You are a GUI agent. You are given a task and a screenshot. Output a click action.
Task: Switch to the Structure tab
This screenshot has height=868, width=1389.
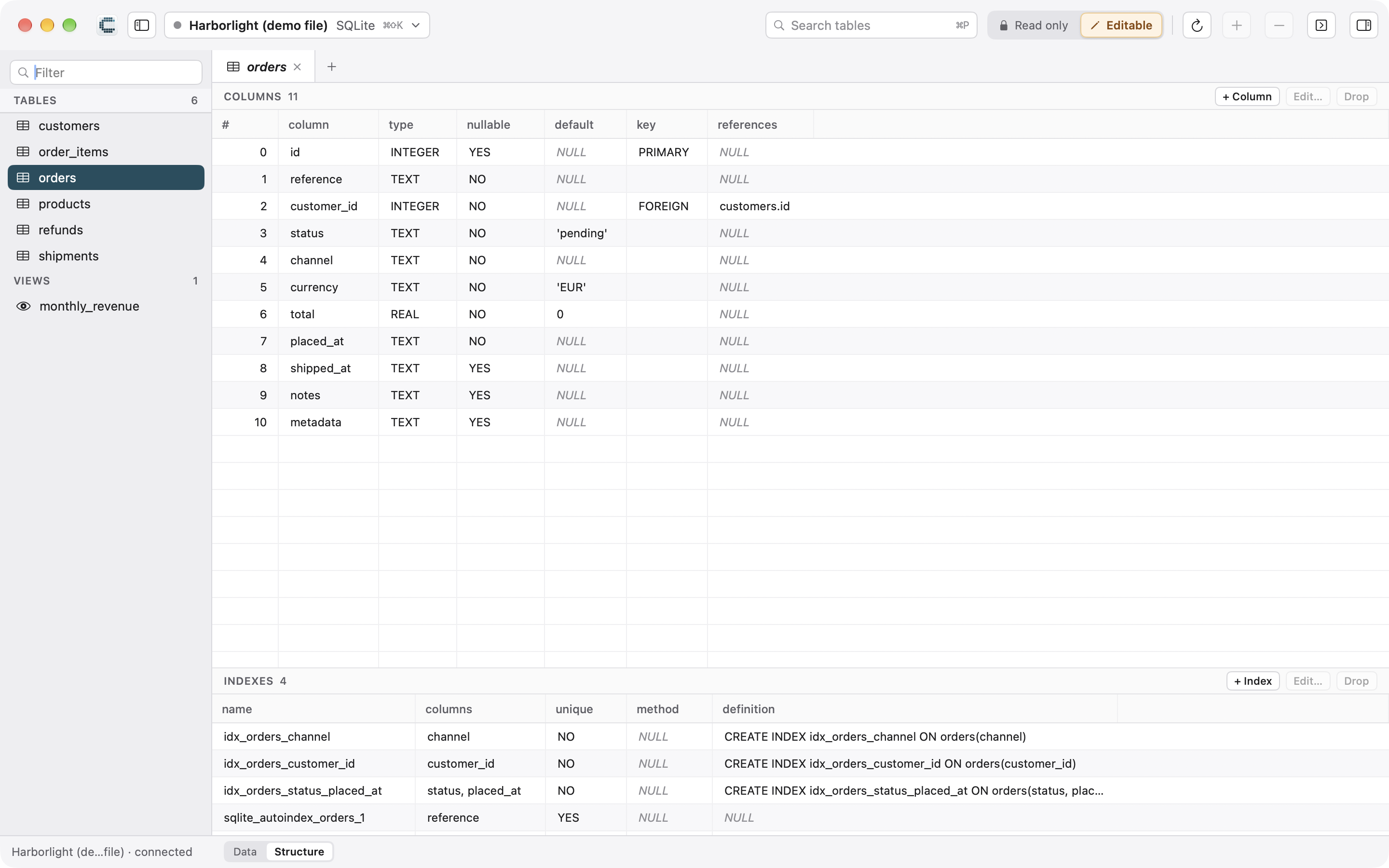(299, 851)
